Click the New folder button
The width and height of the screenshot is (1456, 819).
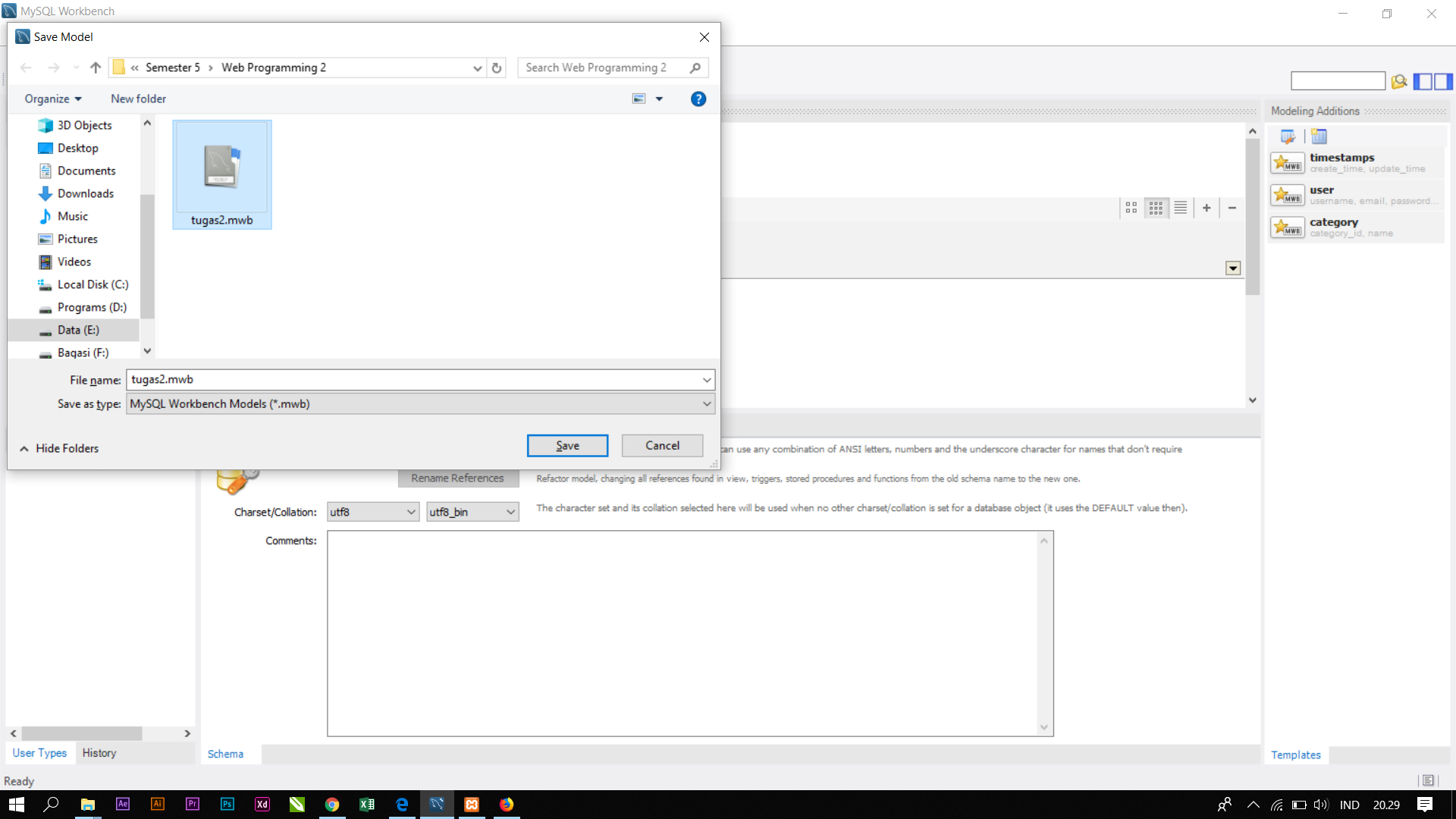(138, 99)
